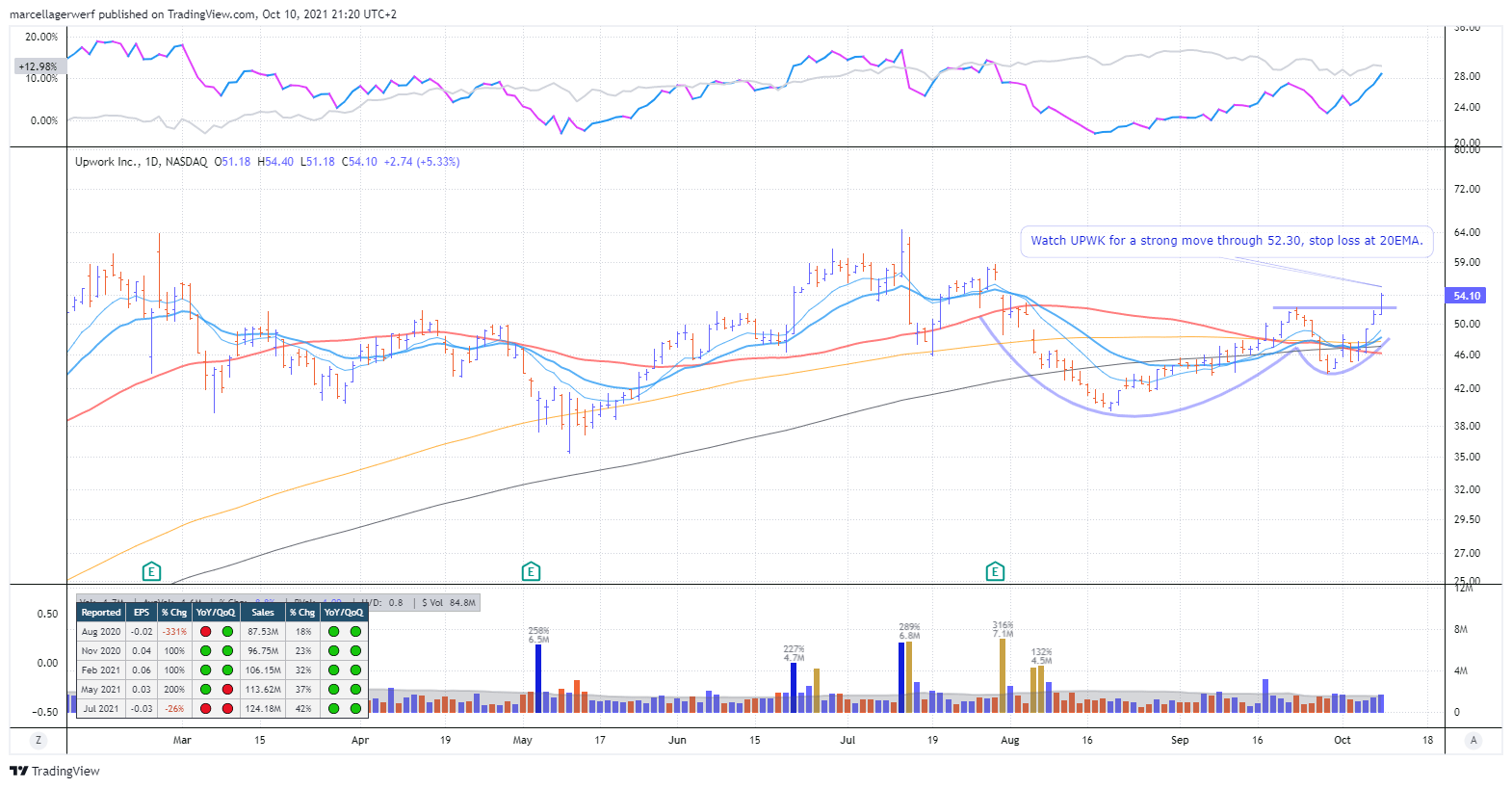
Task: Click the 227% 4.7M volume spike label
Action: point(794,654)
